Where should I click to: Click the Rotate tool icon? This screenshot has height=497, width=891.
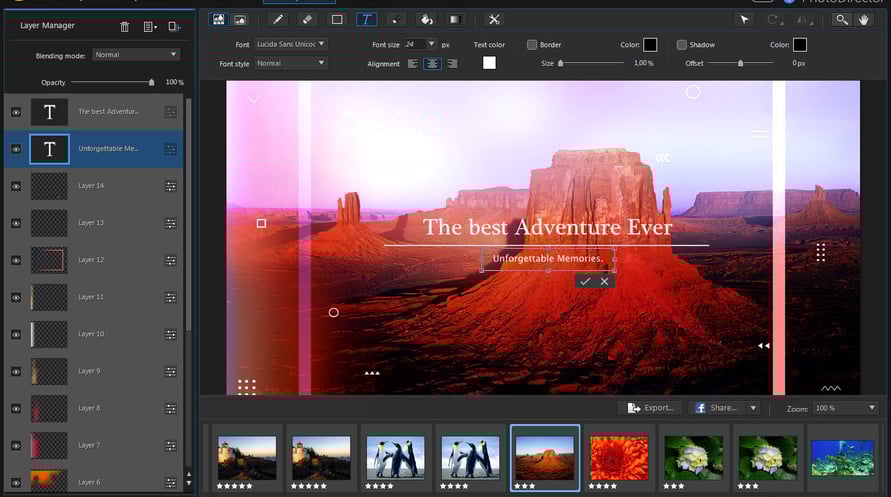(775, 20)
